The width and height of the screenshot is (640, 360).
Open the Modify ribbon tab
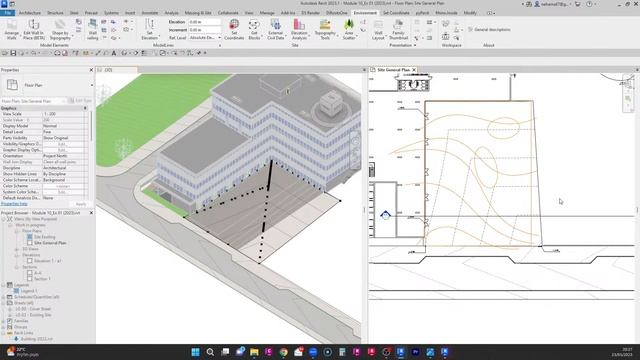pyautogui.click(x=470, y=13)
